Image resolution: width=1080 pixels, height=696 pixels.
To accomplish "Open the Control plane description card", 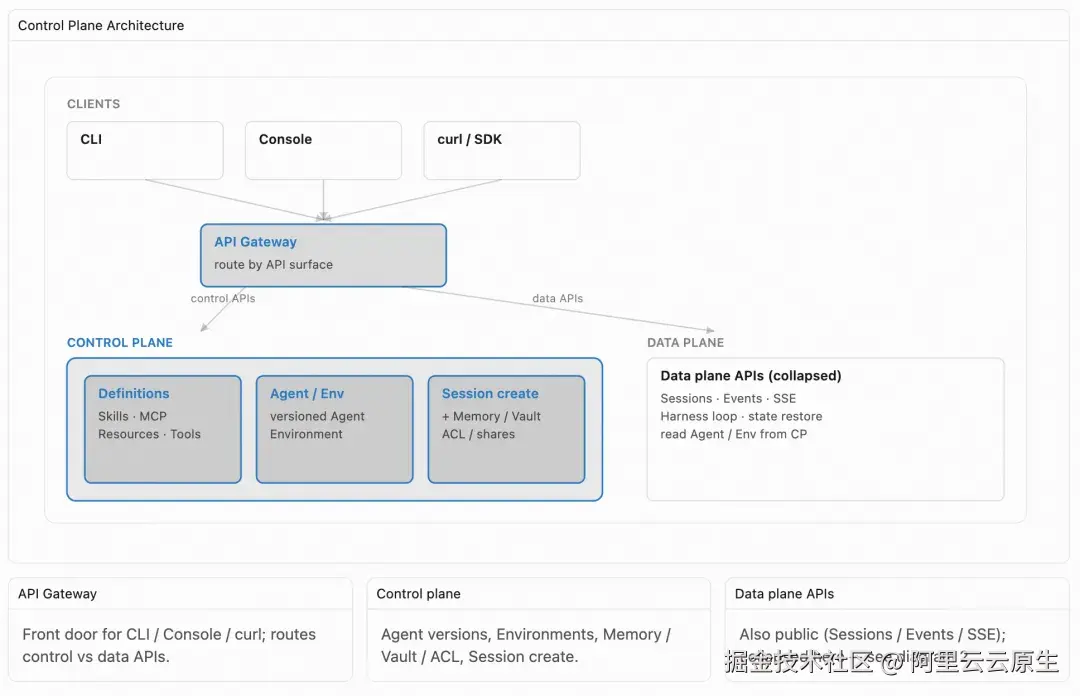I will tap(539, 630).
